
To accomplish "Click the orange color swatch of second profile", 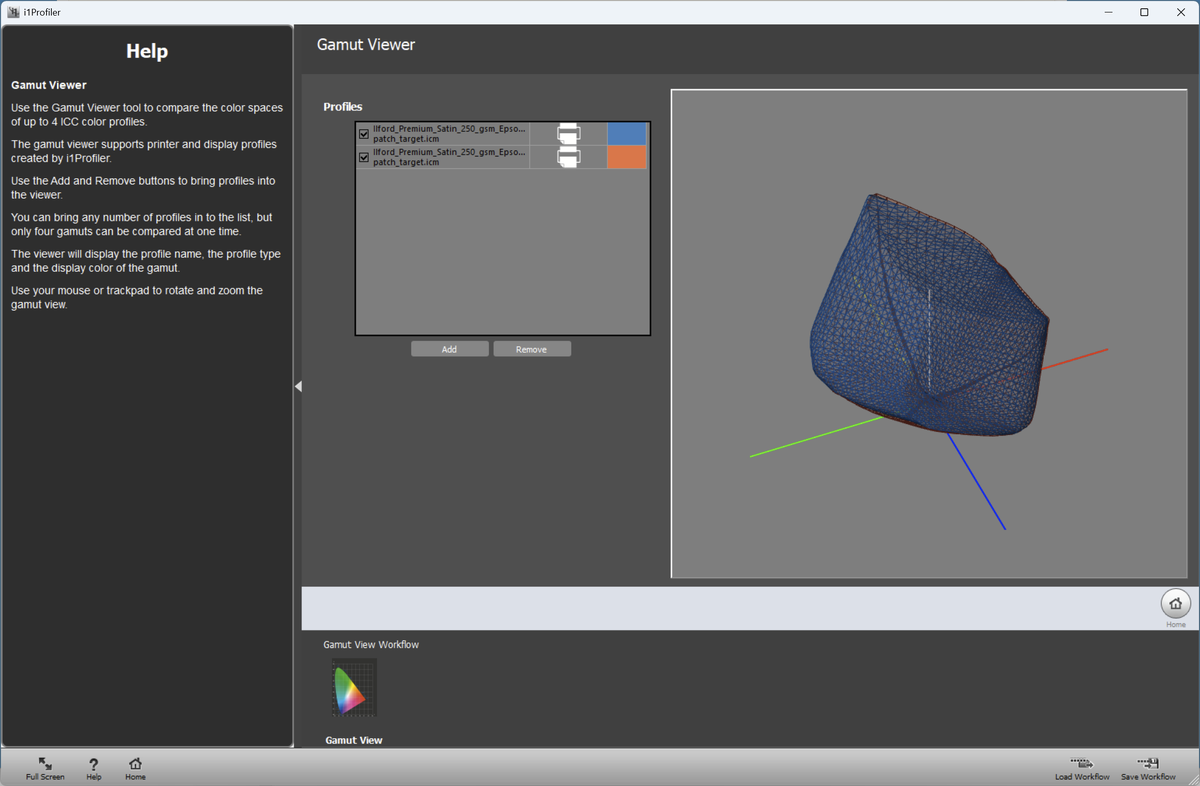I will pyautogui.click(x=627, y=157).
